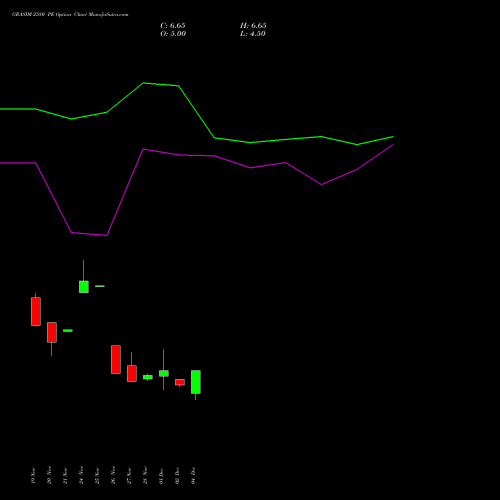
Task: Select the high value H: 6.65
Action: tap(253, 26)
